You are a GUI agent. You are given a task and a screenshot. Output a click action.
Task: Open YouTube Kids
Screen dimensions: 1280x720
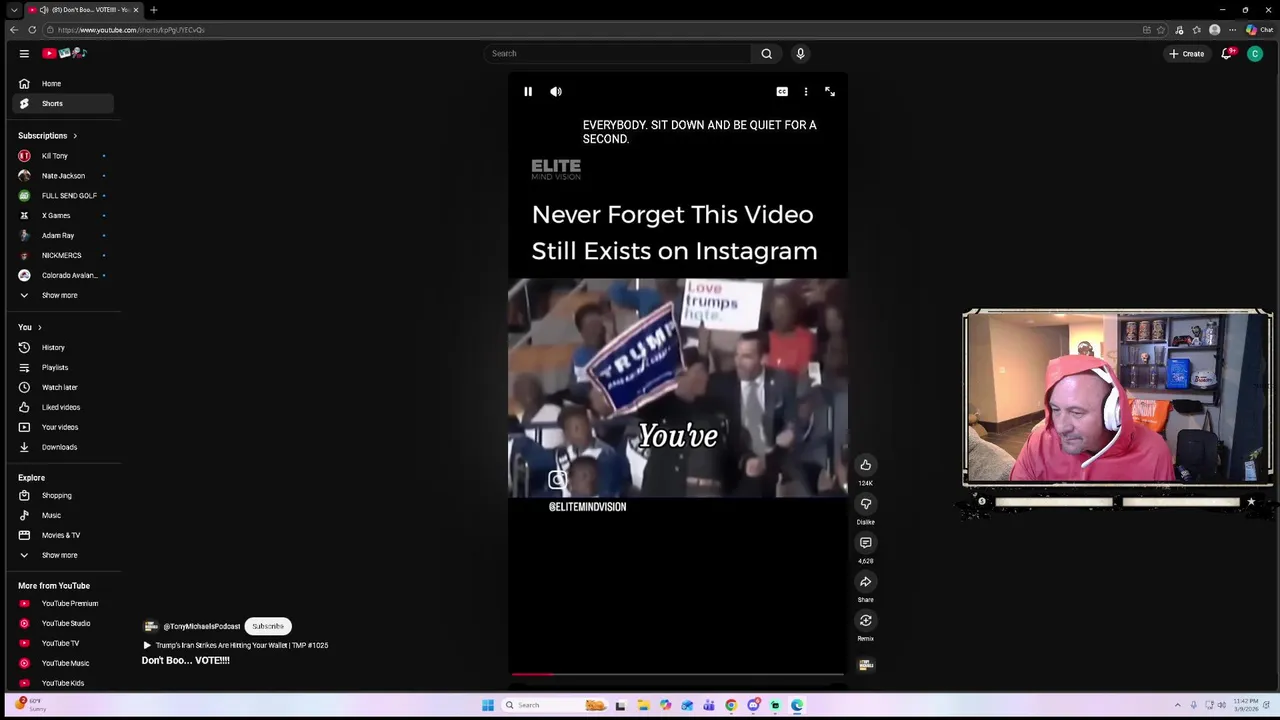[x=64, y=684]
